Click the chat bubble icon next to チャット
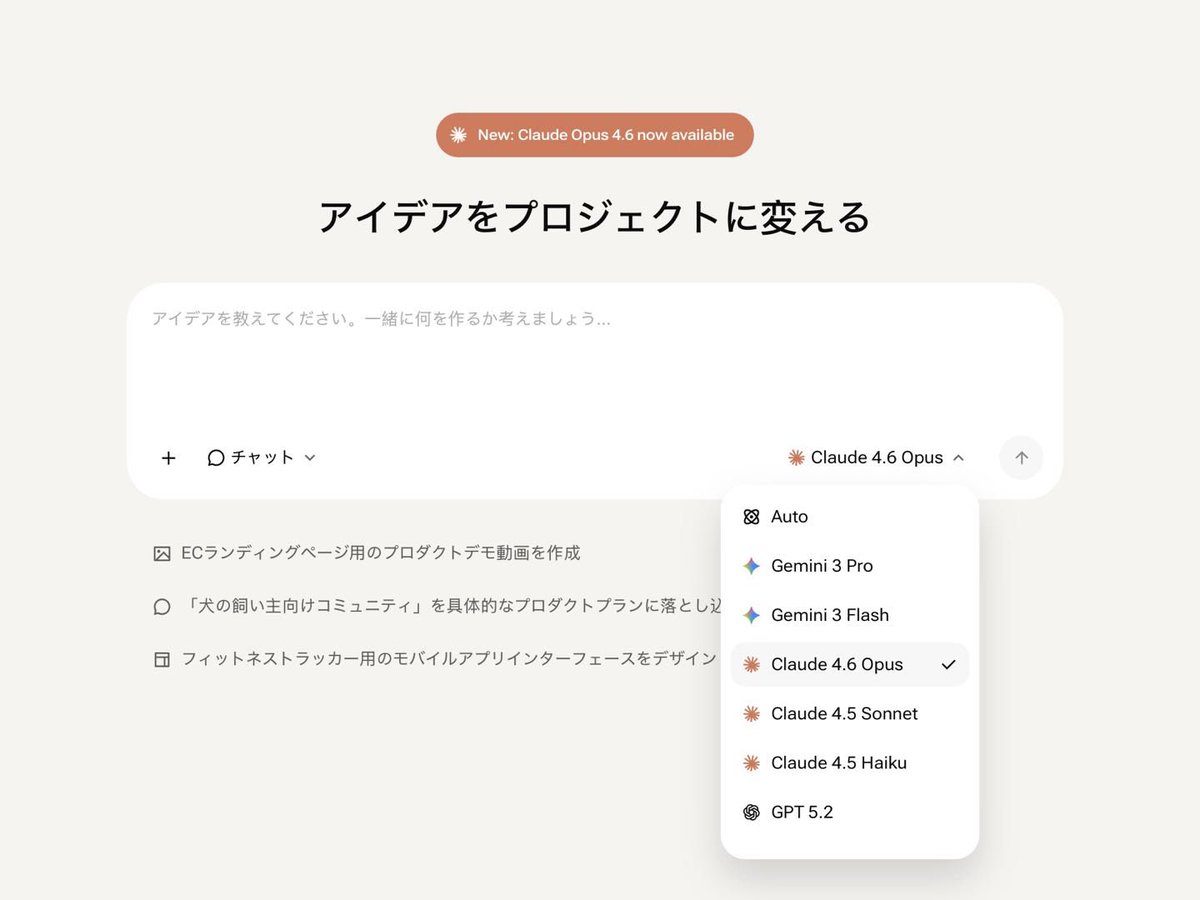This screenshot has height=900, width=1200. coord(215,457)
